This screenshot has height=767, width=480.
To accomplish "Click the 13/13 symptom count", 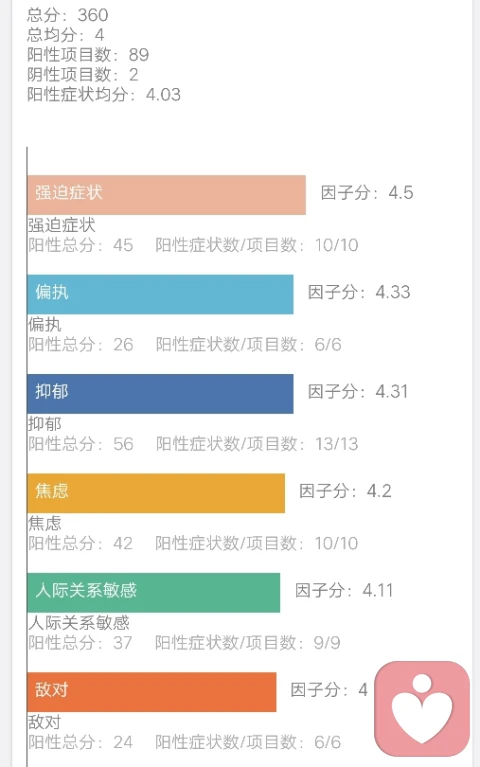I will click(x=337, y=444).
